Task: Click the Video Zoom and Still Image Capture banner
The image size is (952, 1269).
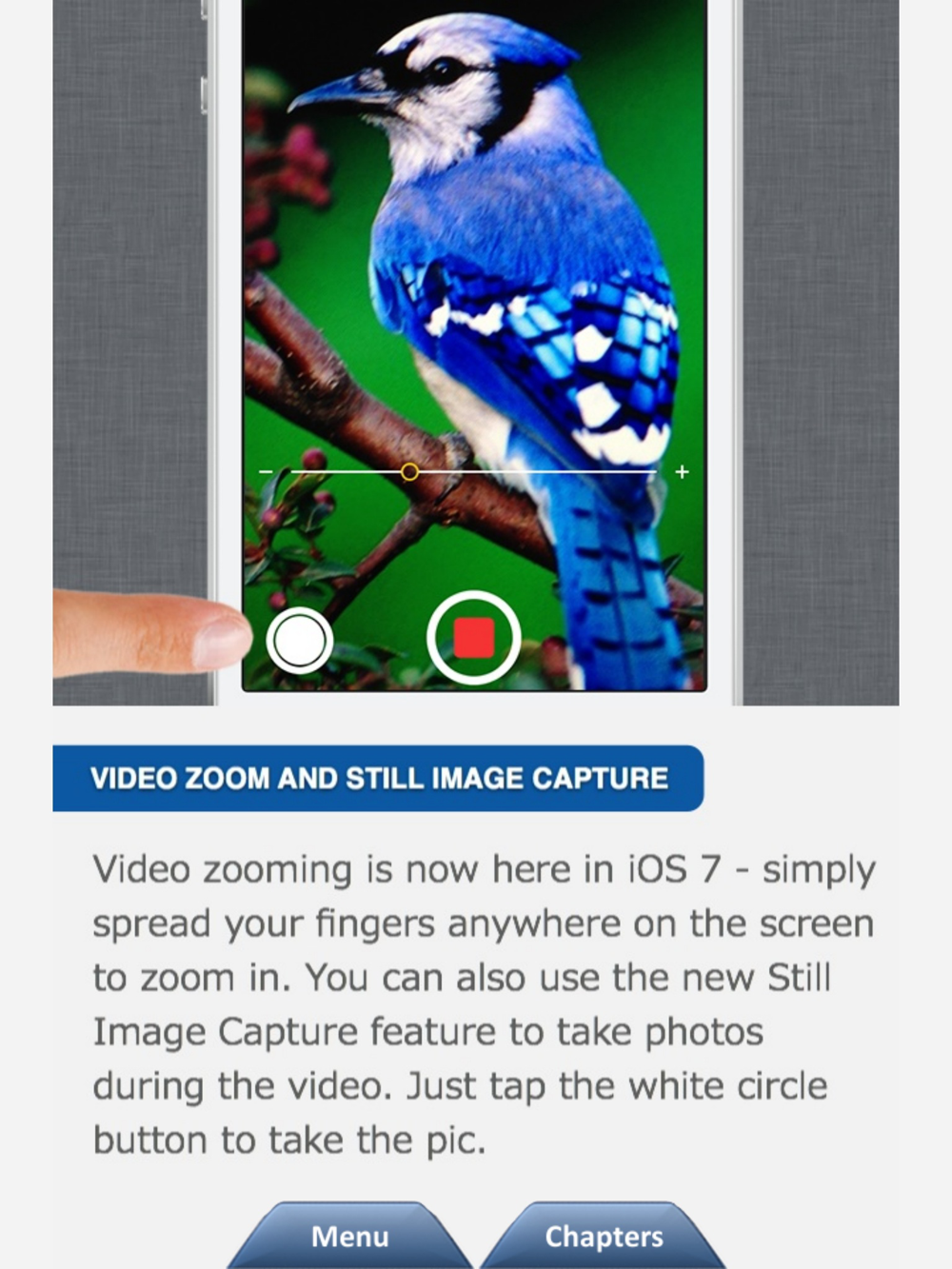Action: click(x=378, y=778)
